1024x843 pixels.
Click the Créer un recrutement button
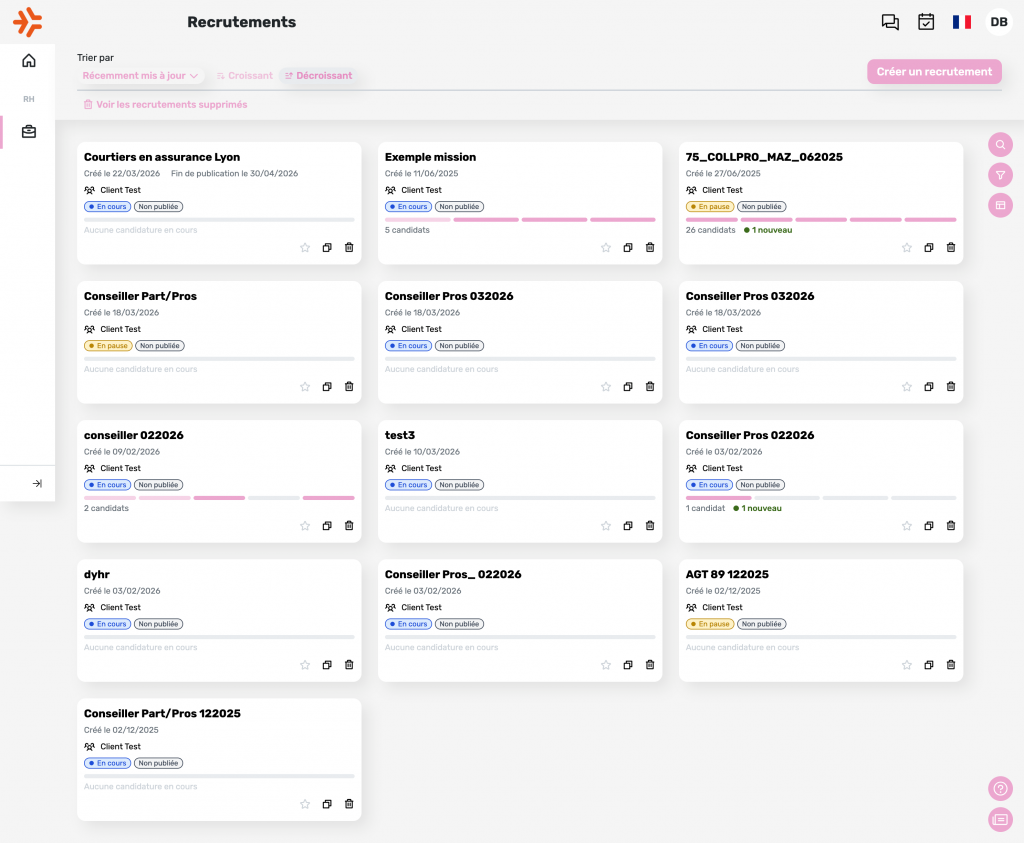click(934, 71)
